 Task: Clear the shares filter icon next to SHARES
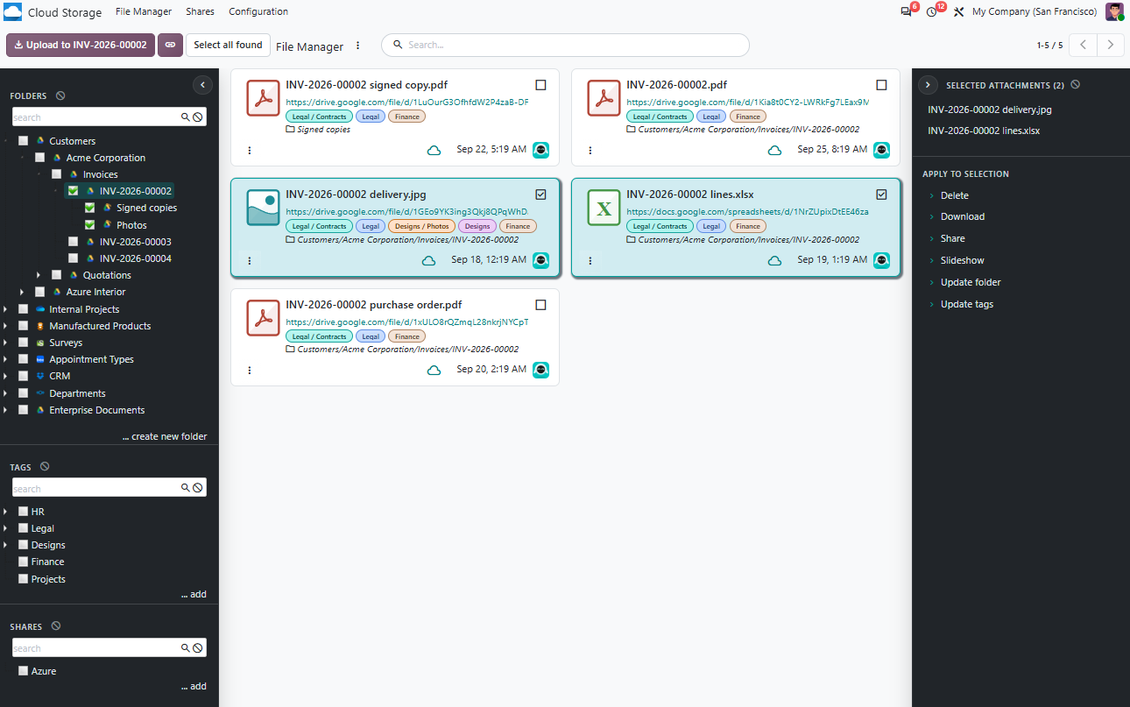point(56,626)
